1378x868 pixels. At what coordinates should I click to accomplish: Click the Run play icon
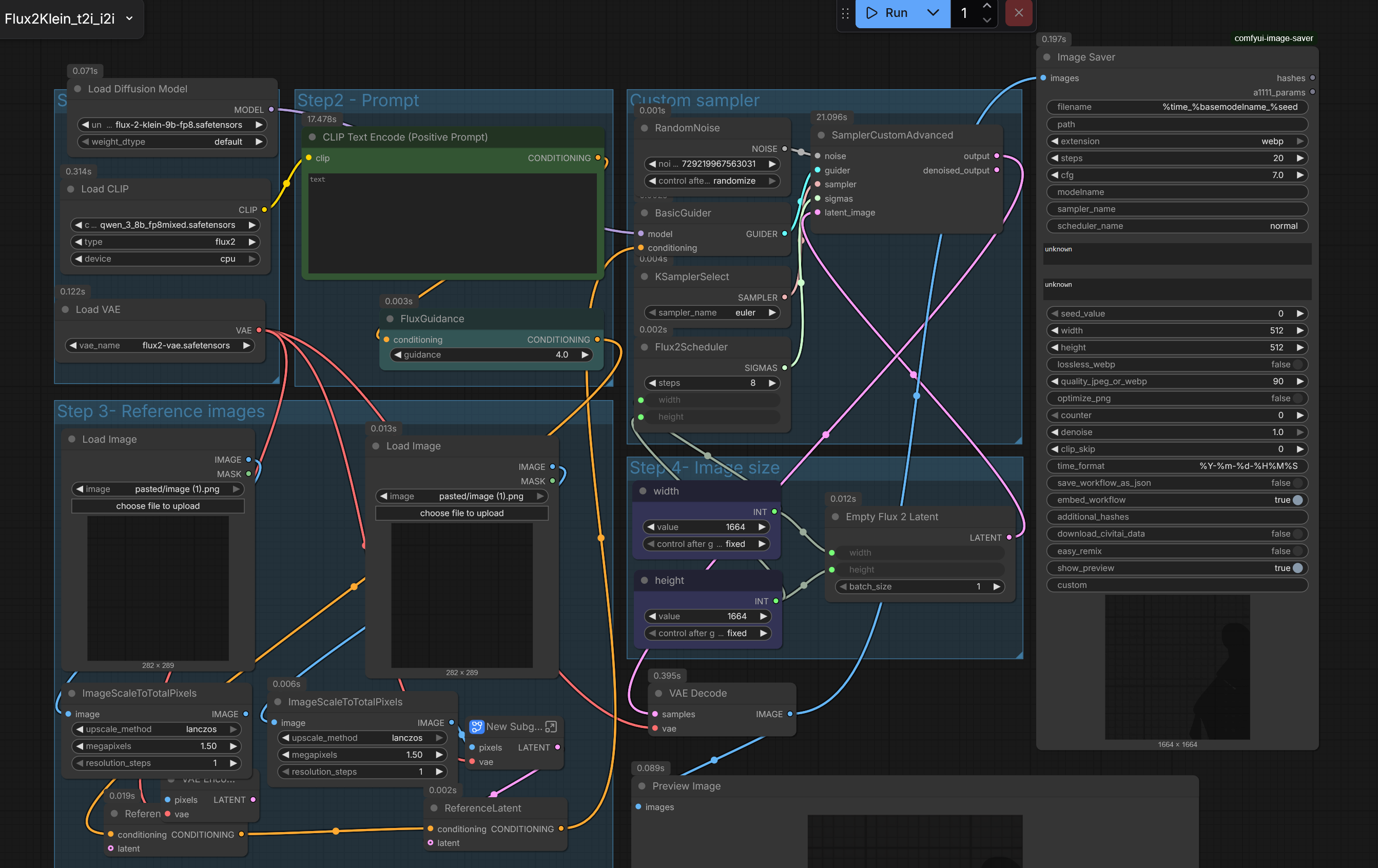point(871,13)
